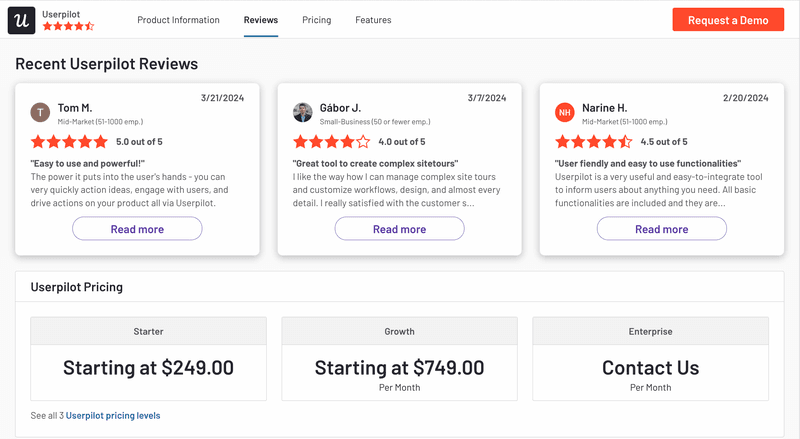The image size is (800, 439).
Task: Click reviewer name Tom M.
Action: [x=75, y=108]
